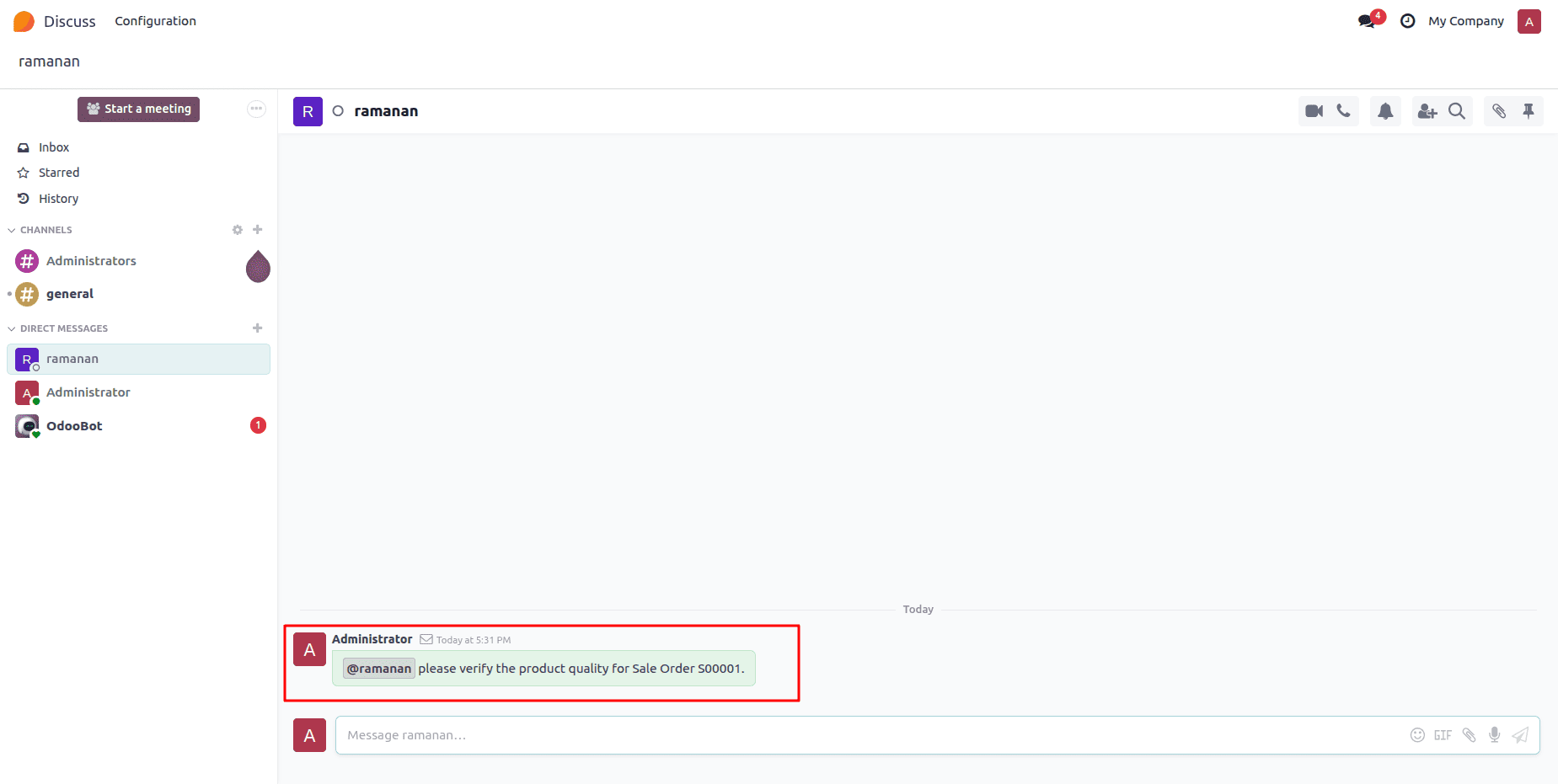
Task: Insert a GIF into the message
Action: [x=1443, y=734]
